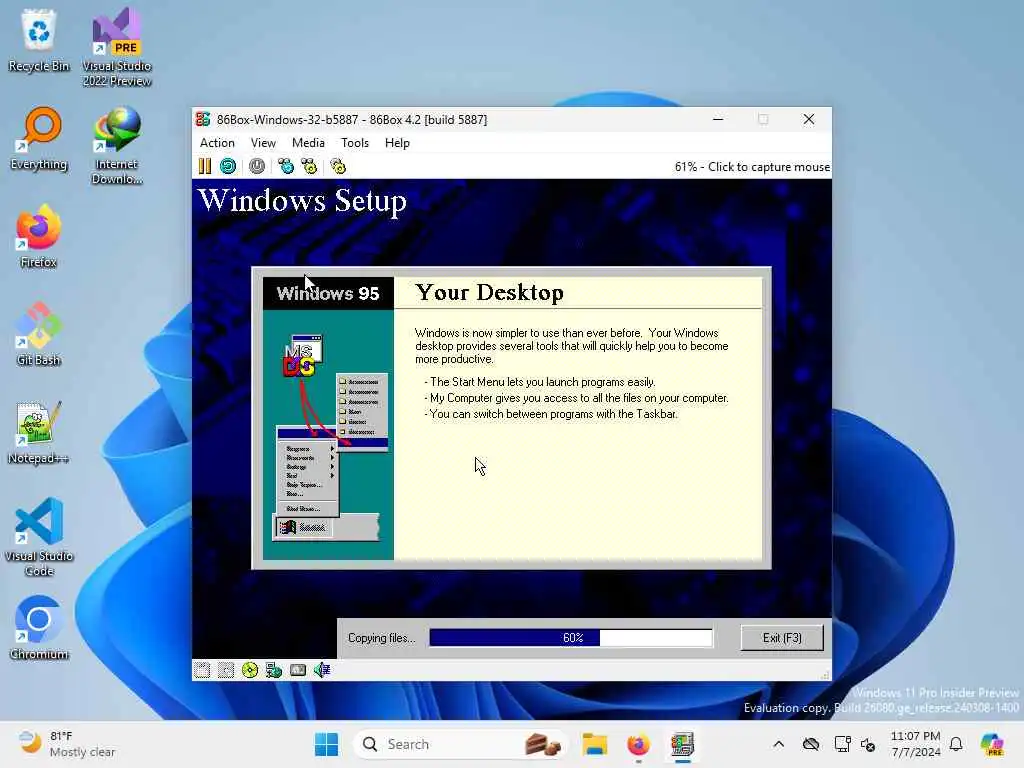
Task: Click the CD-ROM disc status icon
Action: 249,670
